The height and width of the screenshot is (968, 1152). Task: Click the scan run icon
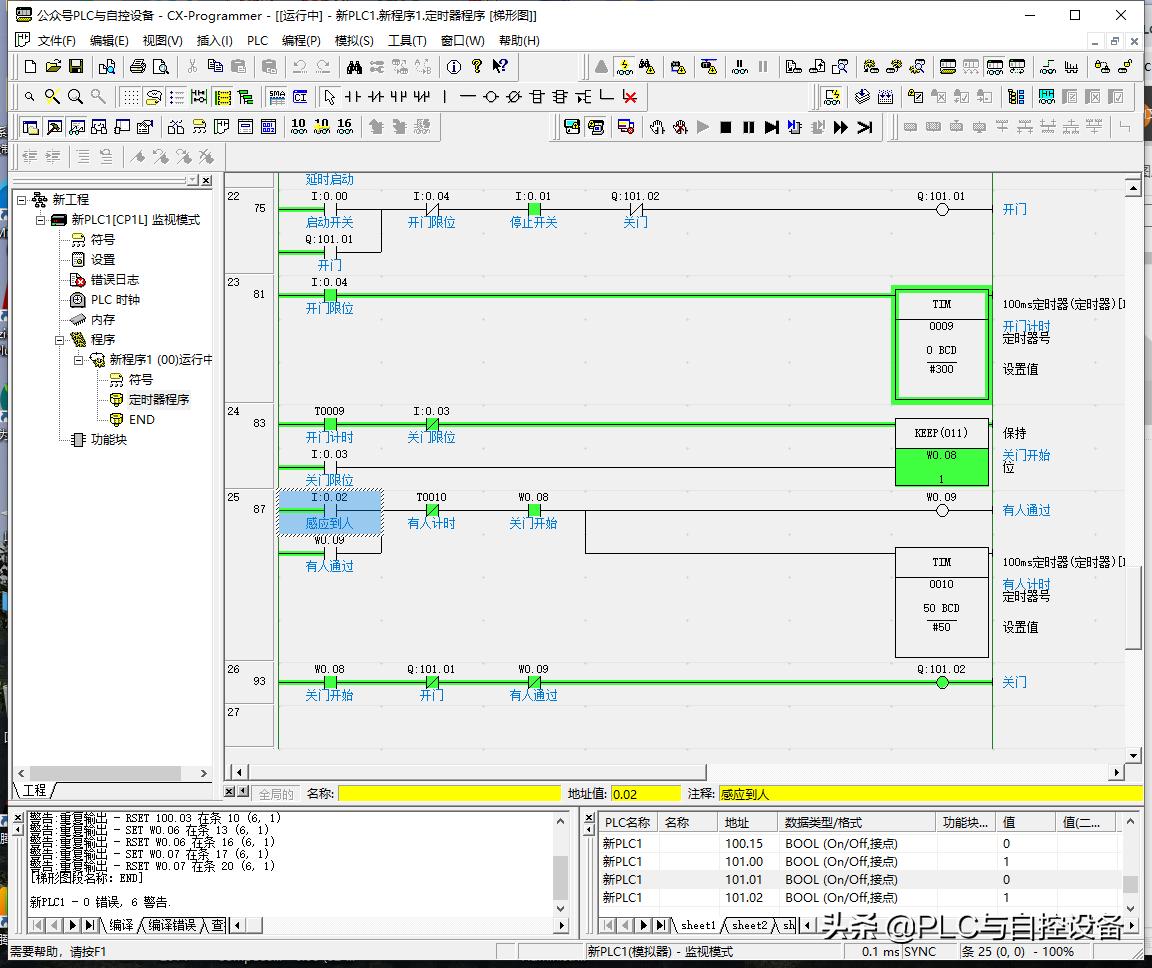[x=865, y=127]
